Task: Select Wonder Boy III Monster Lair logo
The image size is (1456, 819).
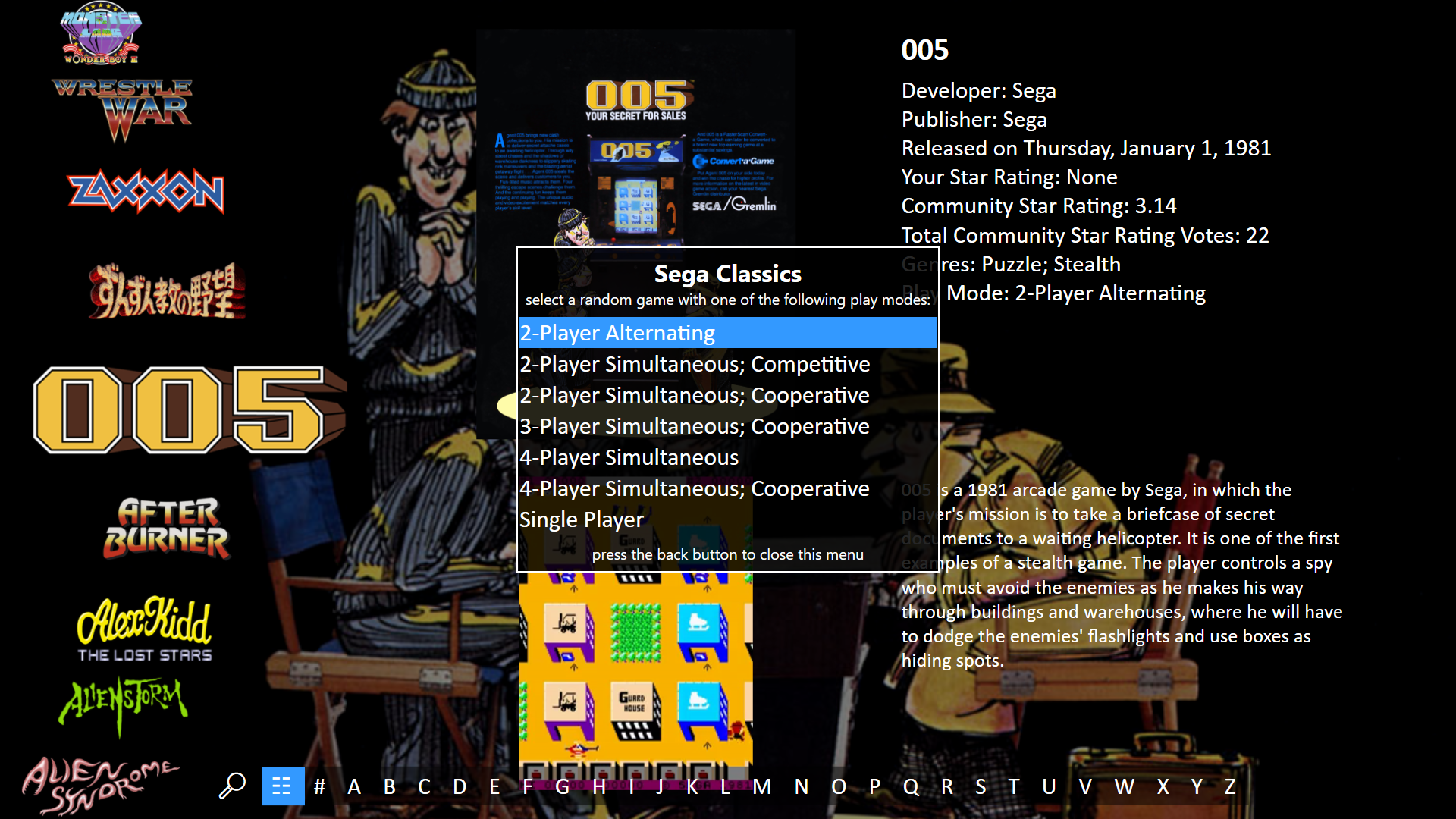Action: click(x=101, y=34)
